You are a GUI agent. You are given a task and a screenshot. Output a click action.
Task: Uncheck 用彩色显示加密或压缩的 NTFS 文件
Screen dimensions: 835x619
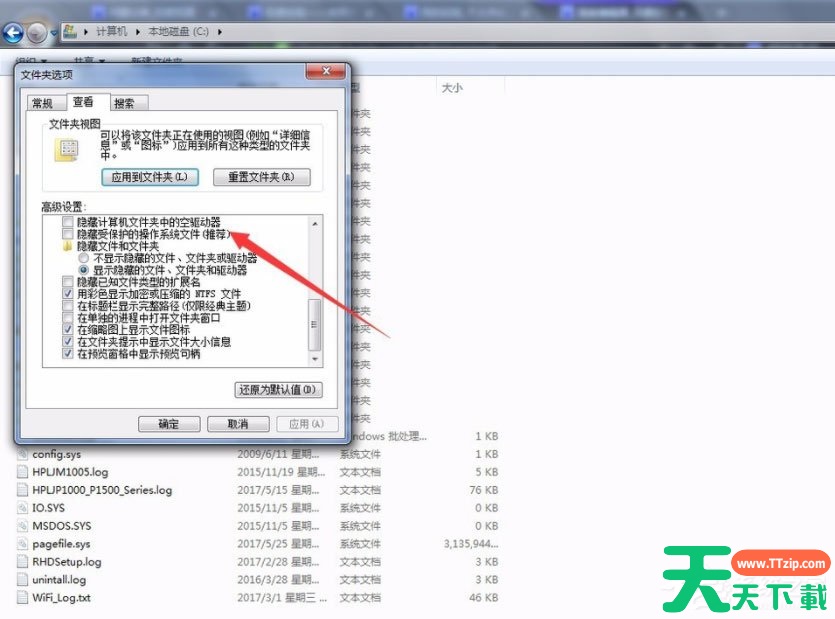[x=68, y=294]
